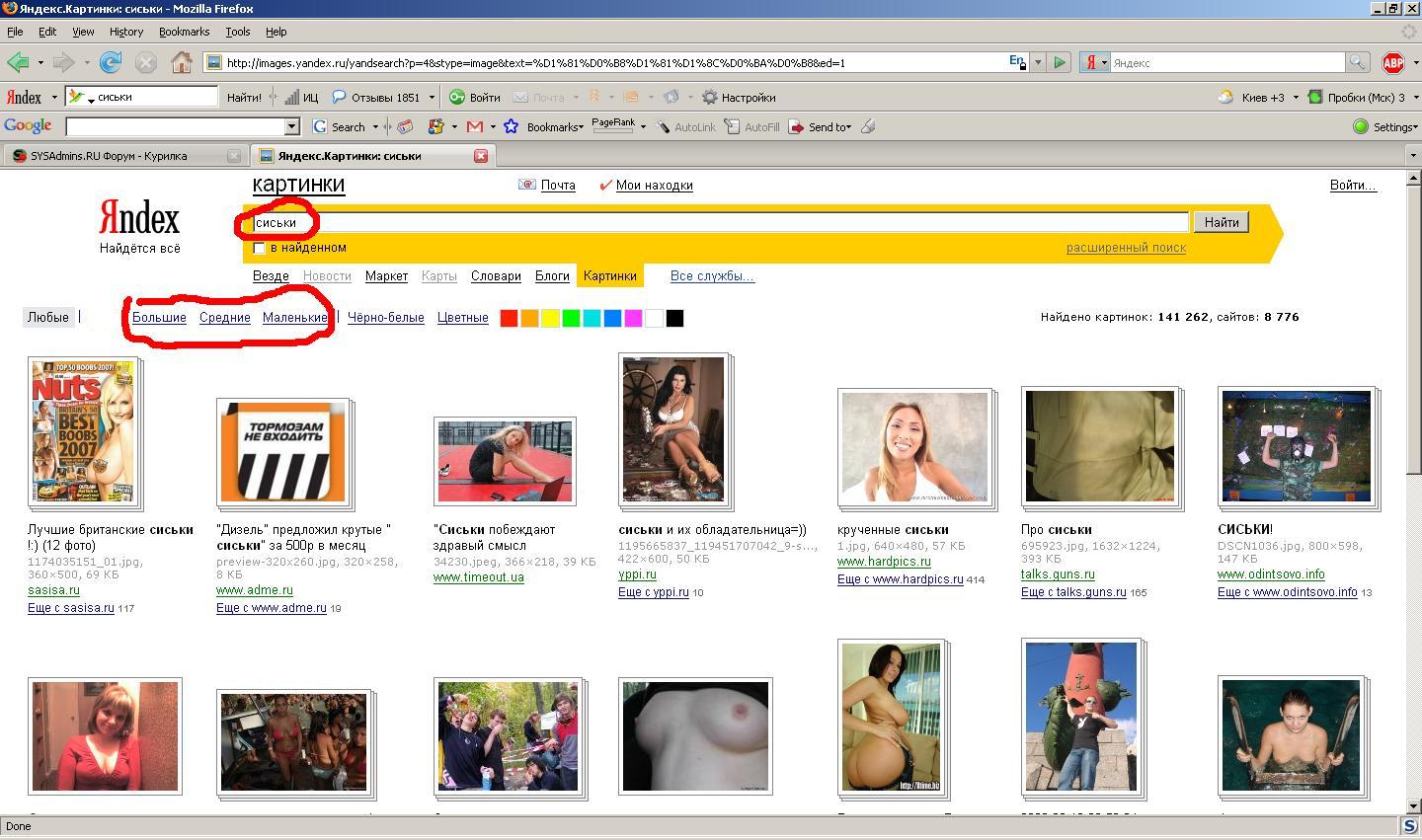Expand the Отзывы dropdown arrow
The width and height of the screenshot is (1422, 840).
tap(432, 98)
